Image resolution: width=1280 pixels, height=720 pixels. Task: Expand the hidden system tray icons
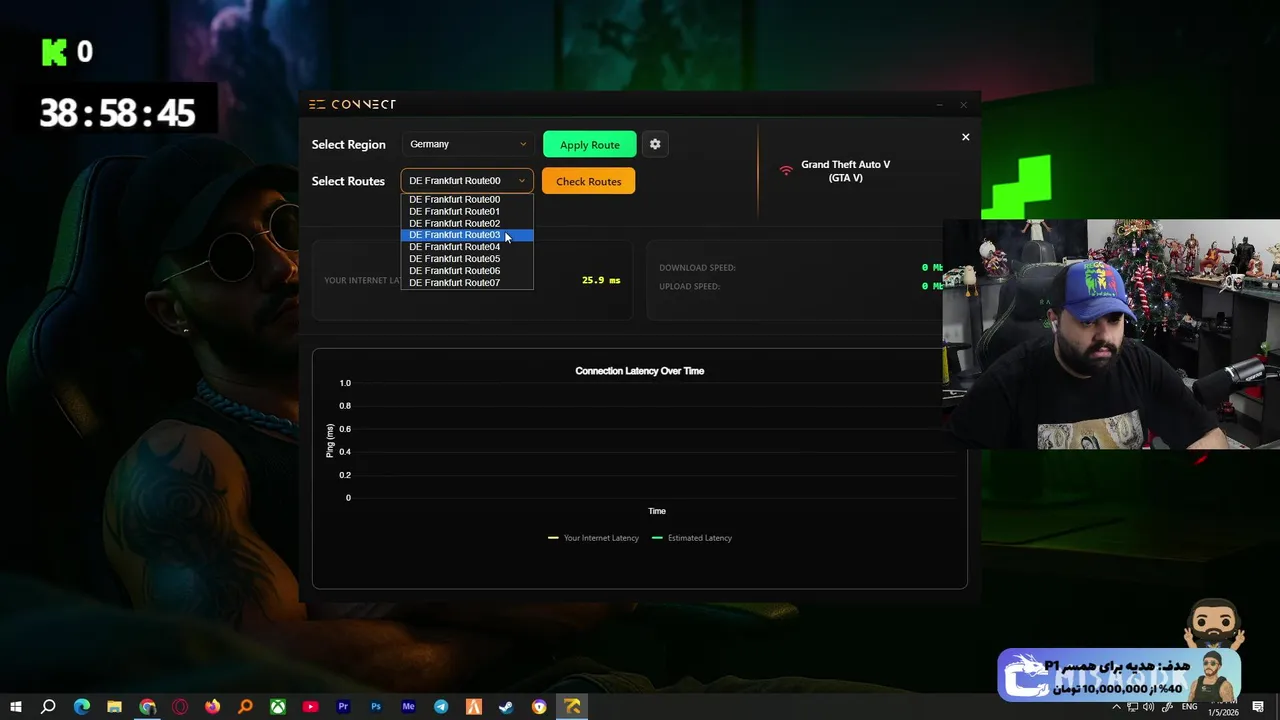1117,707
